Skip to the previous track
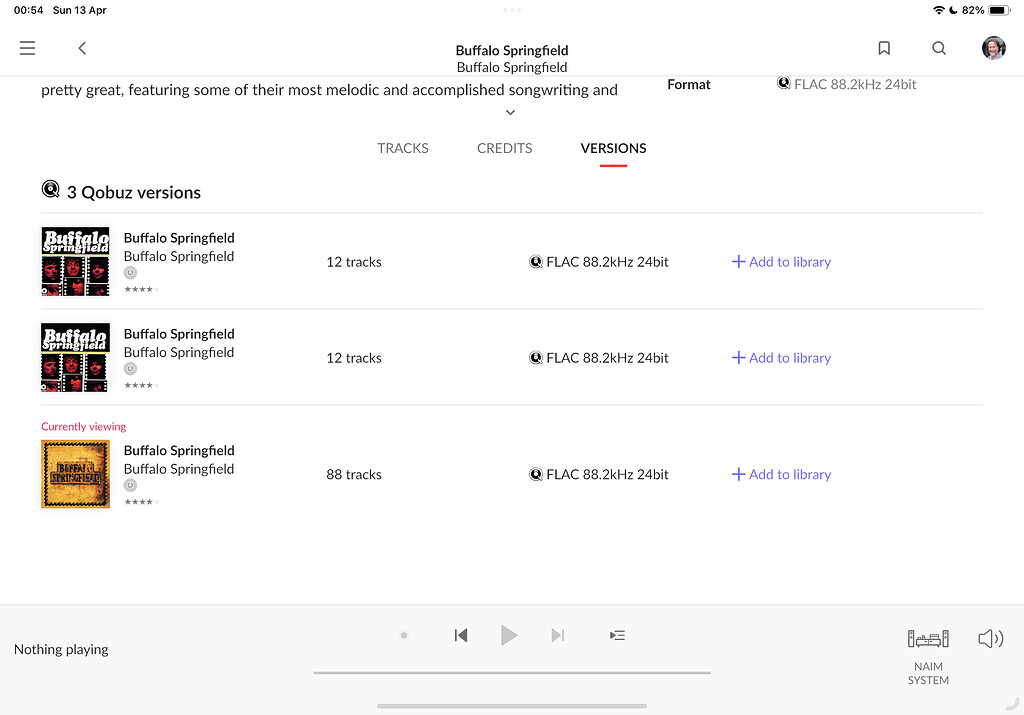The image size is (1024, 715). coord(460,635)
